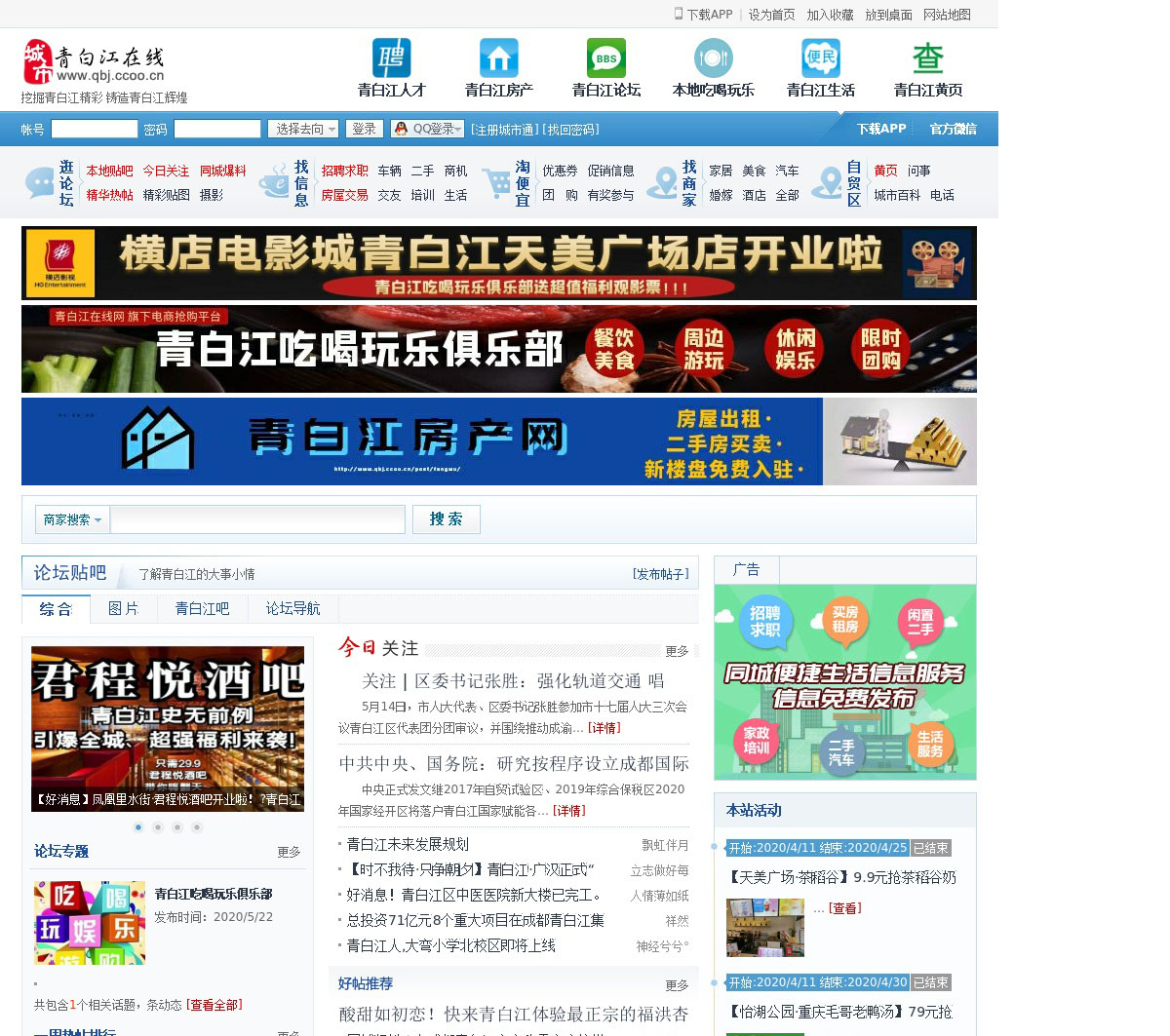Open the 青白江论坛 BBS icon
Image resolution: width=1170 pixels, height=1036 pixels.
(606, 58)
